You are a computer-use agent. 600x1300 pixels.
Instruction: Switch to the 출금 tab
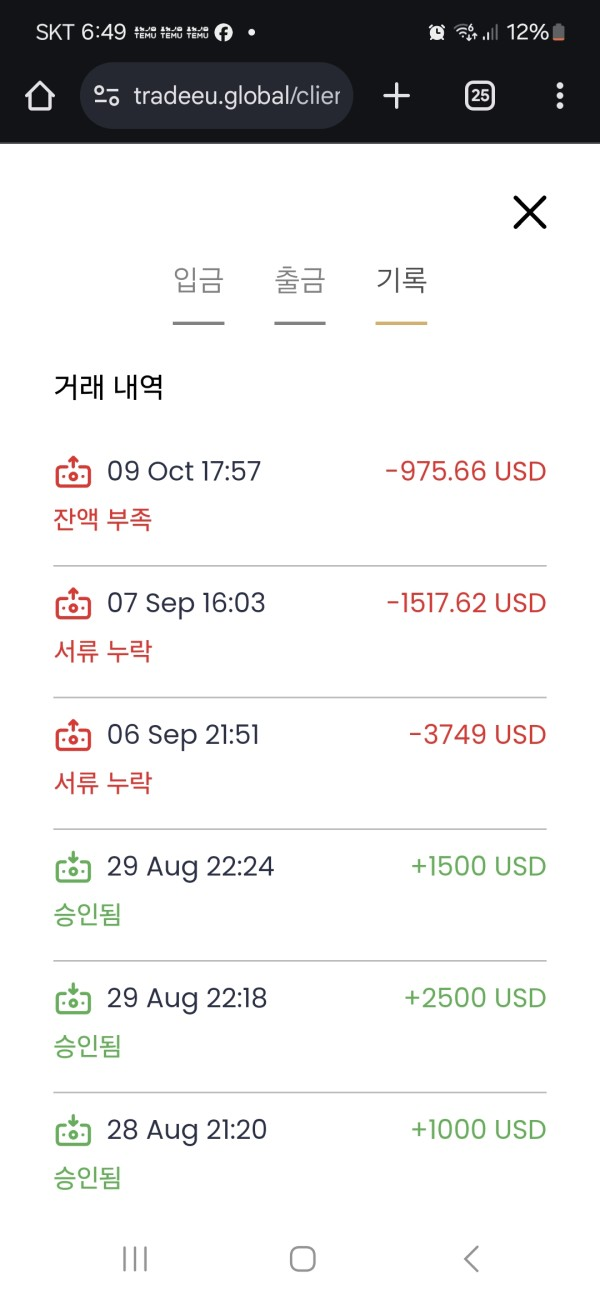tap(300, 281)
